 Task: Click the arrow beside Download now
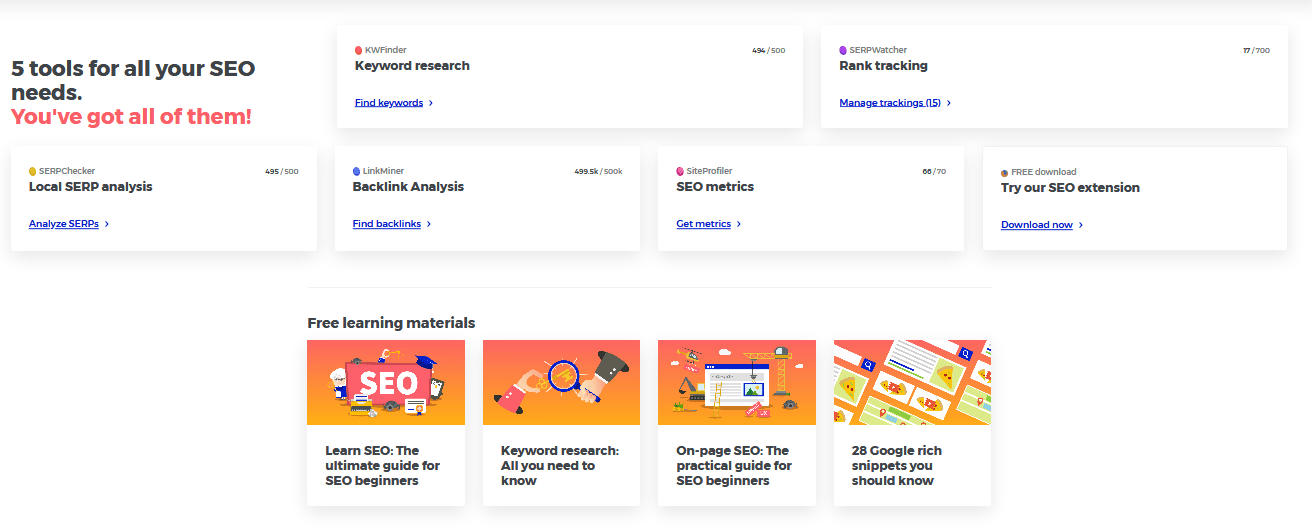1081,226
